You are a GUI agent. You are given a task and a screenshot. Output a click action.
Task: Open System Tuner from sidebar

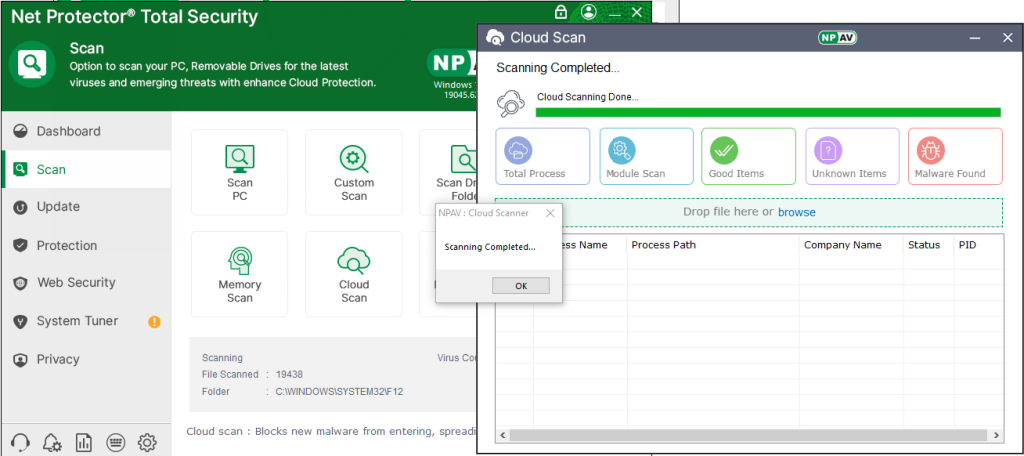click(77, 321)
